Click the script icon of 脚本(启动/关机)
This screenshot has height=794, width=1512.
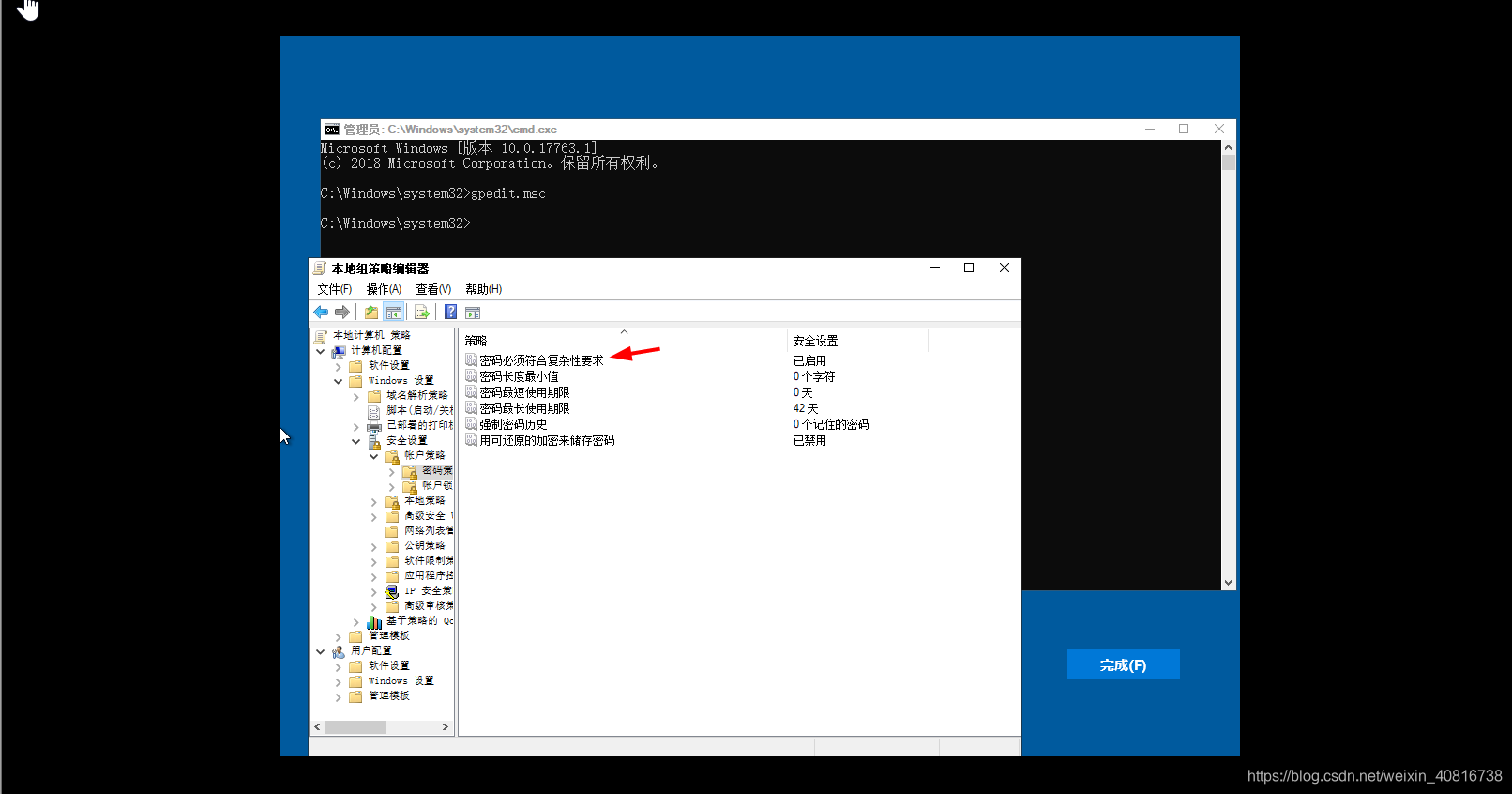pyautogui.click(x=374, y=411)
